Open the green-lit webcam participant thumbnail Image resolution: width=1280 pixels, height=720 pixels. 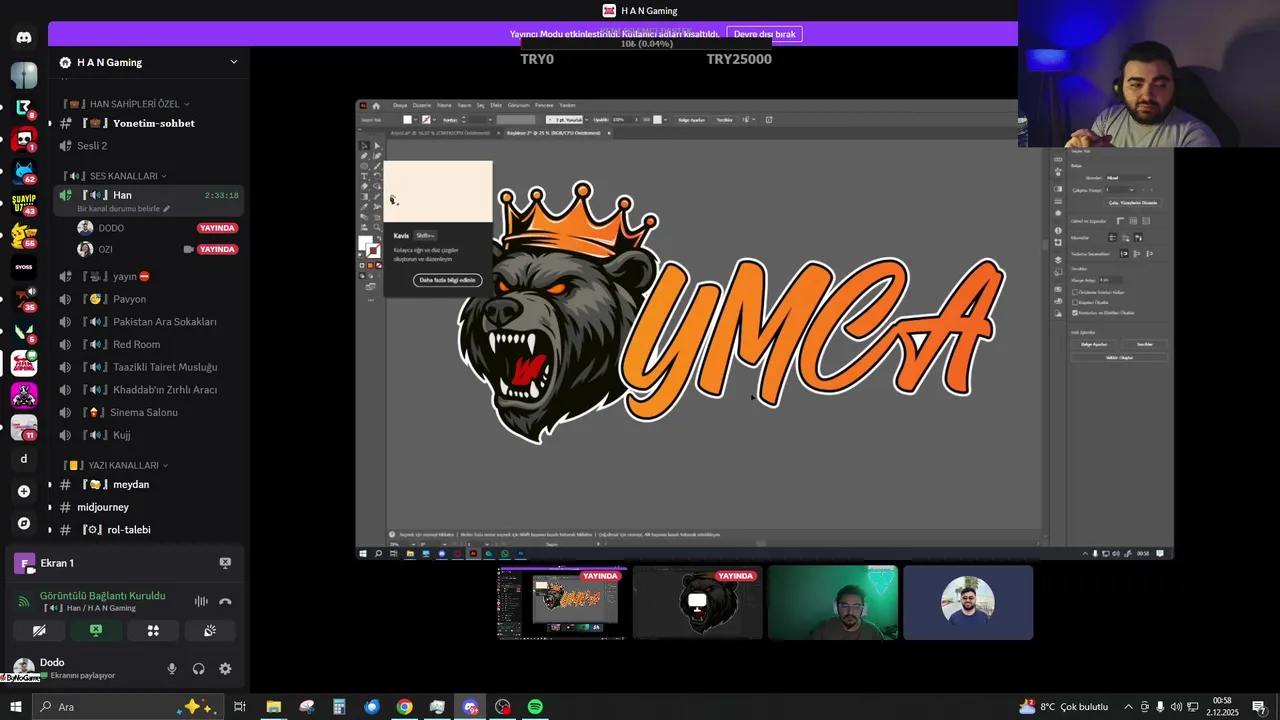[x=833, y=602]
